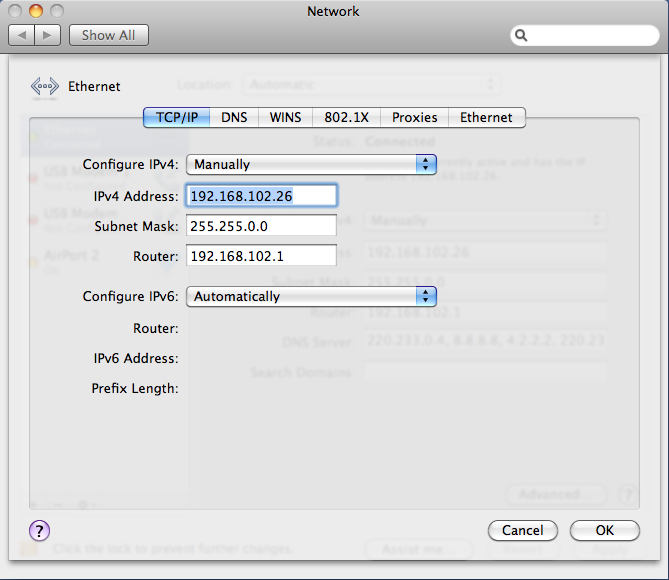Select the TCP/IP tab
Viewport: 669px width, 580px height.
point(177,117)
